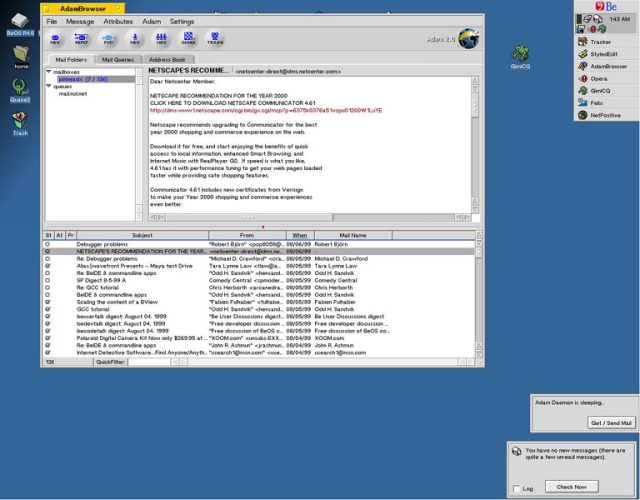This screenshot has width=640, height=500.
Task: Switch to the Mail Queries tab
Action: click(x=118, y=60)
